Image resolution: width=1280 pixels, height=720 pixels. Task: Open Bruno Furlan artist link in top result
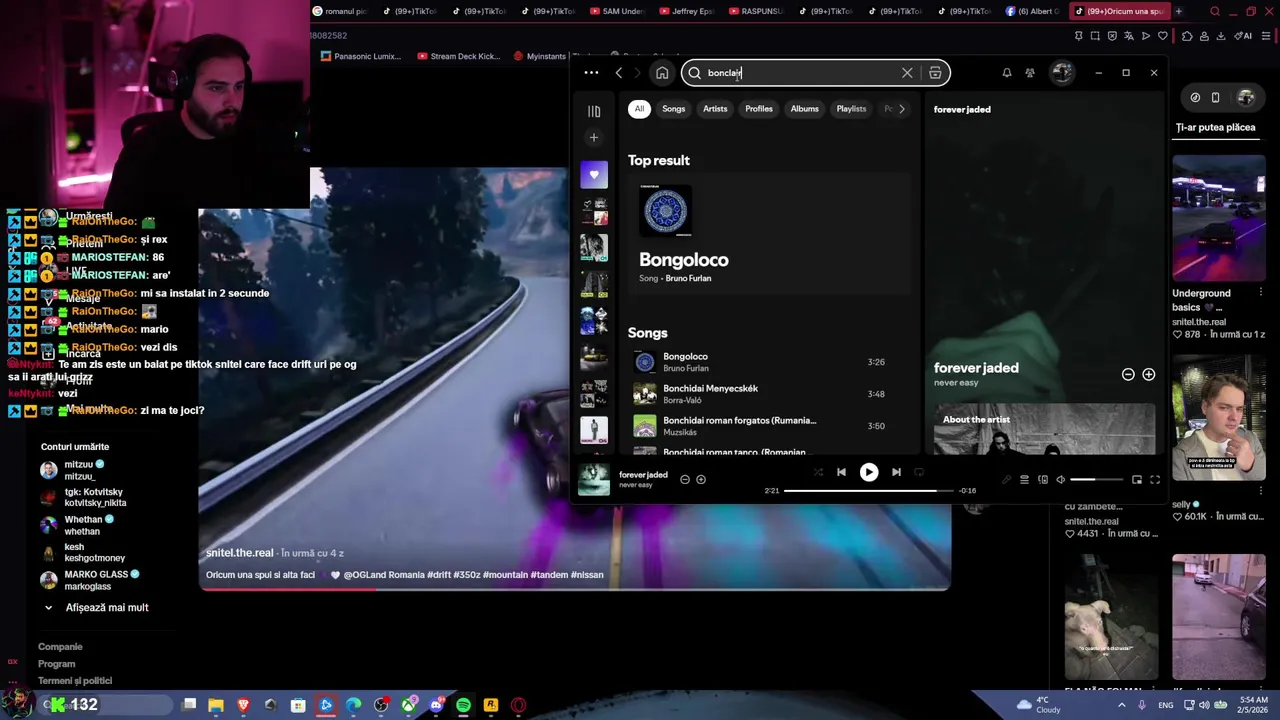click(x=688, y=278)
